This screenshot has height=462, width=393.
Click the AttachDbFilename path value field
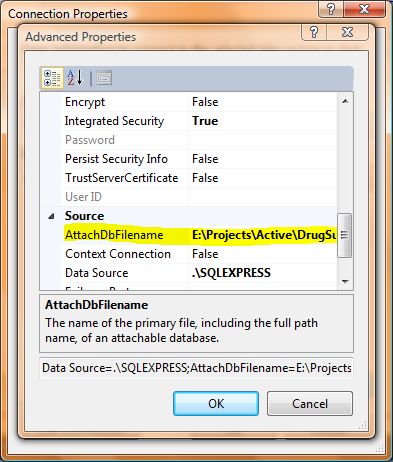coord(263,235)
